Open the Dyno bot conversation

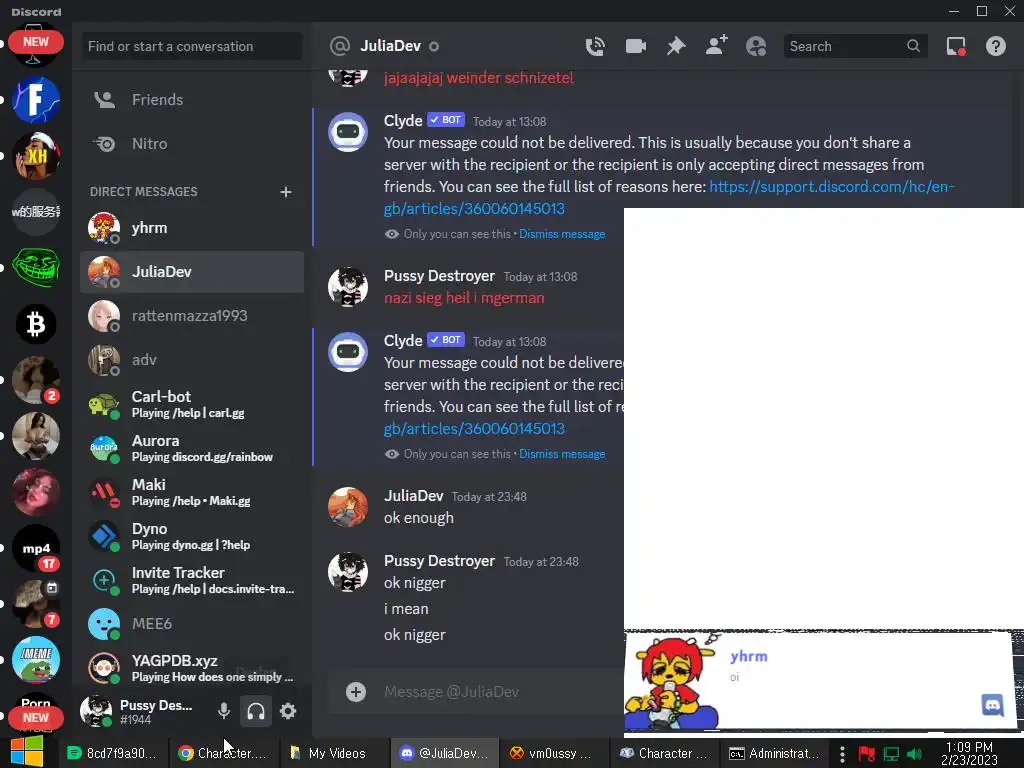[191, 536]
